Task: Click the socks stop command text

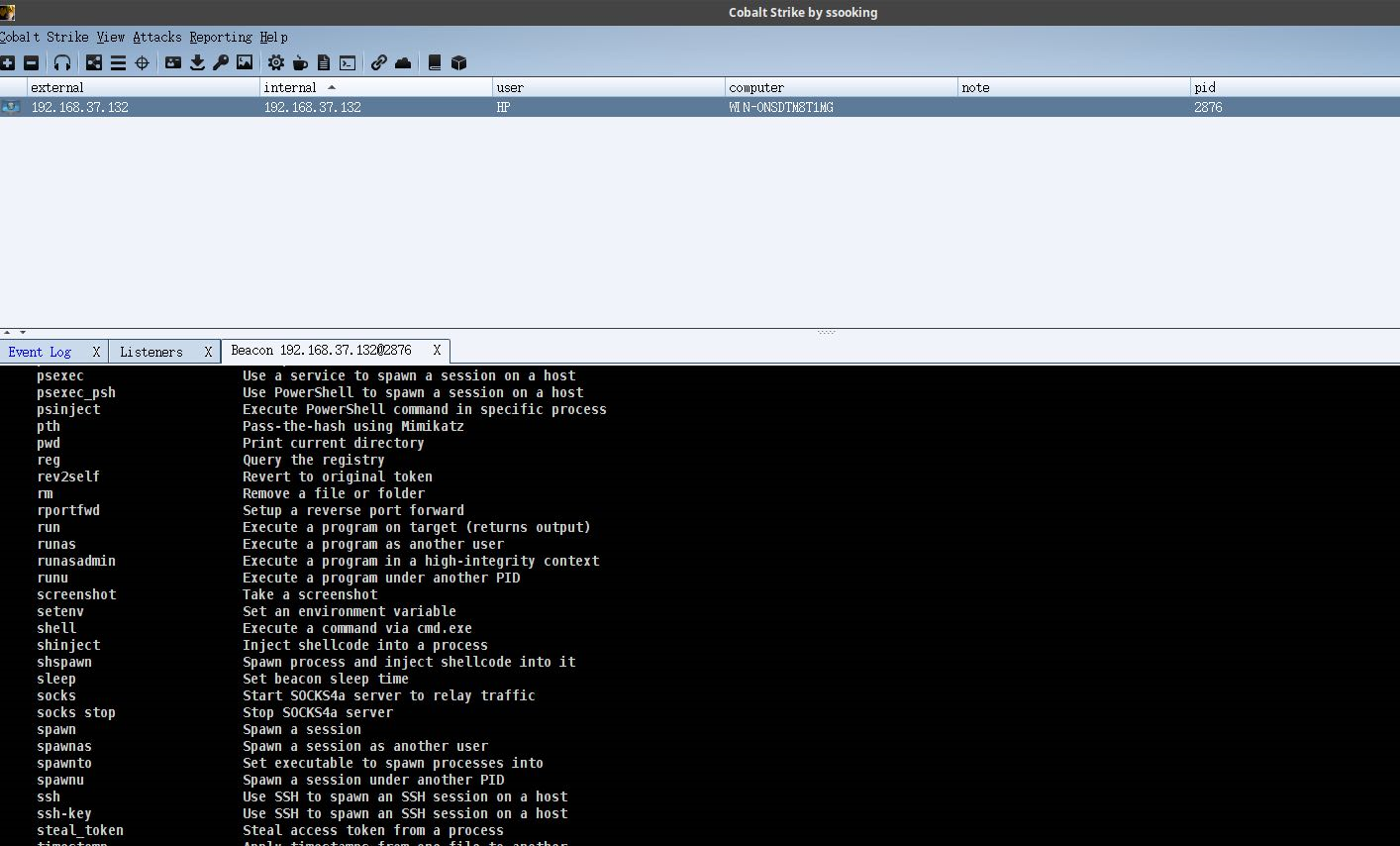Action: point(76,712)
